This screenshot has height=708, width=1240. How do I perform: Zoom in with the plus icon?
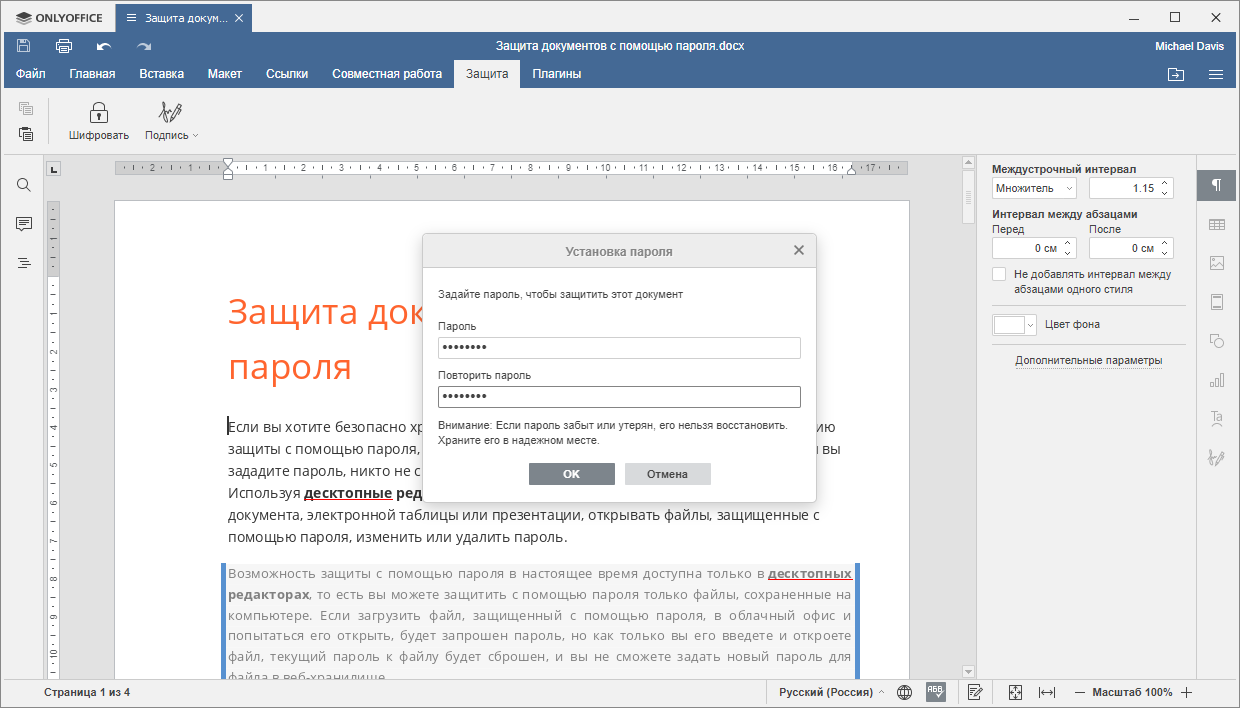pos(1186,692)
